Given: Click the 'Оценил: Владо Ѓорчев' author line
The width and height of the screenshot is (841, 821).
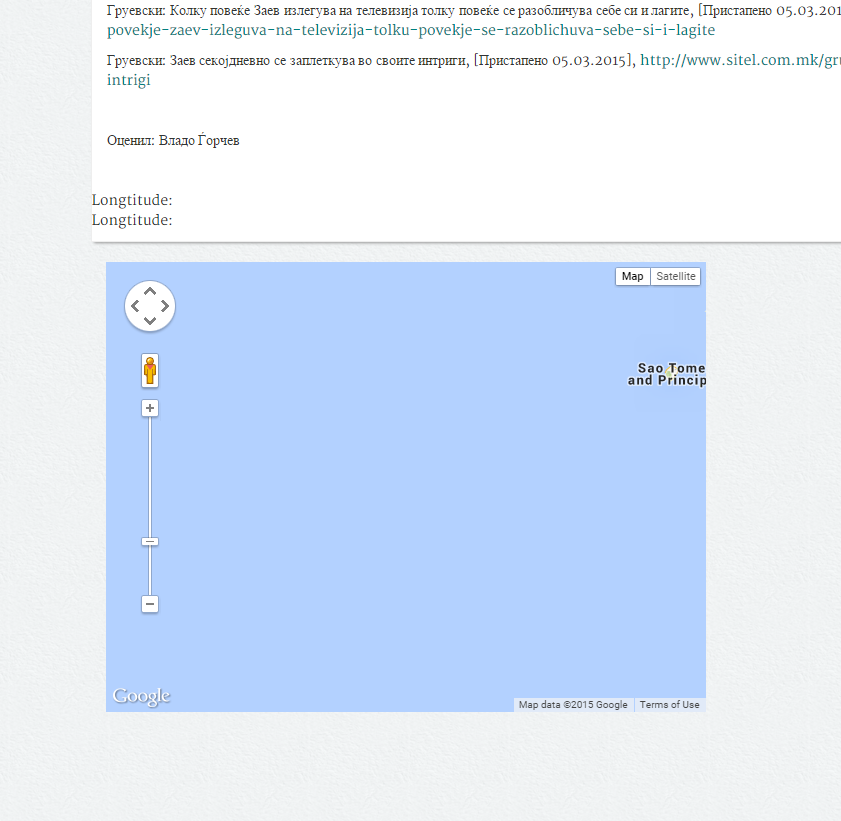Looking at the screenshot, I should (173, 141).
